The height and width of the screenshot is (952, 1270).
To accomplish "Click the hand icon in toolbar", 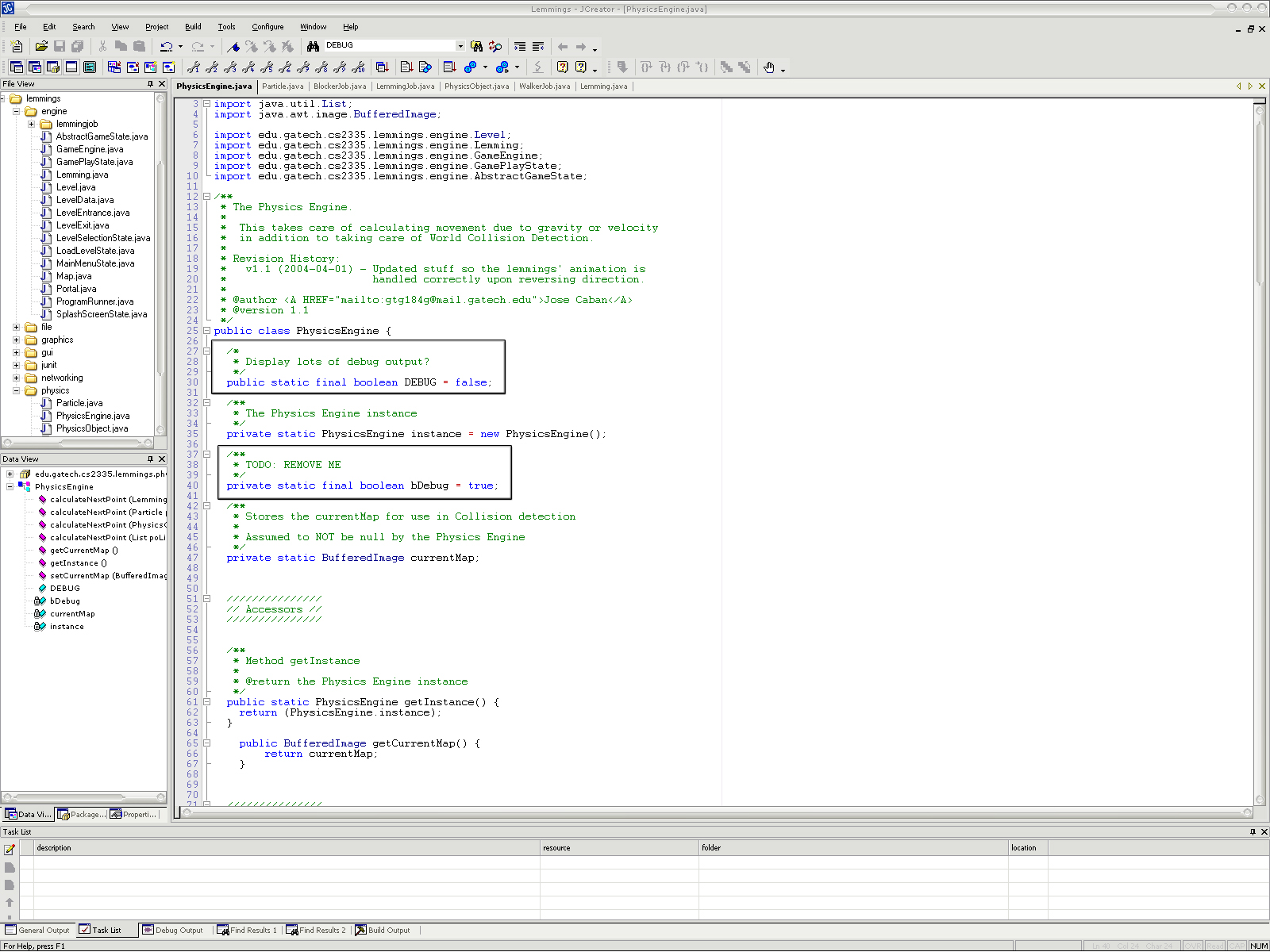I will pyautogui.click(x=768, y=67).
